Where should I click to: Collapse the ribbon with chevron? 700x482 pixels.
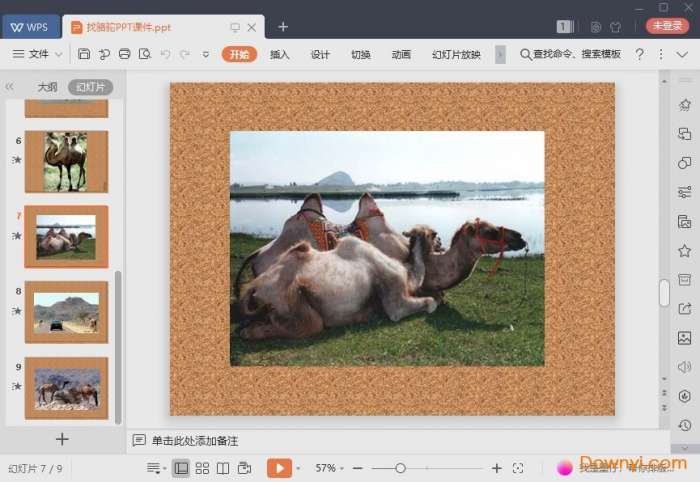(x=682, y=54)
